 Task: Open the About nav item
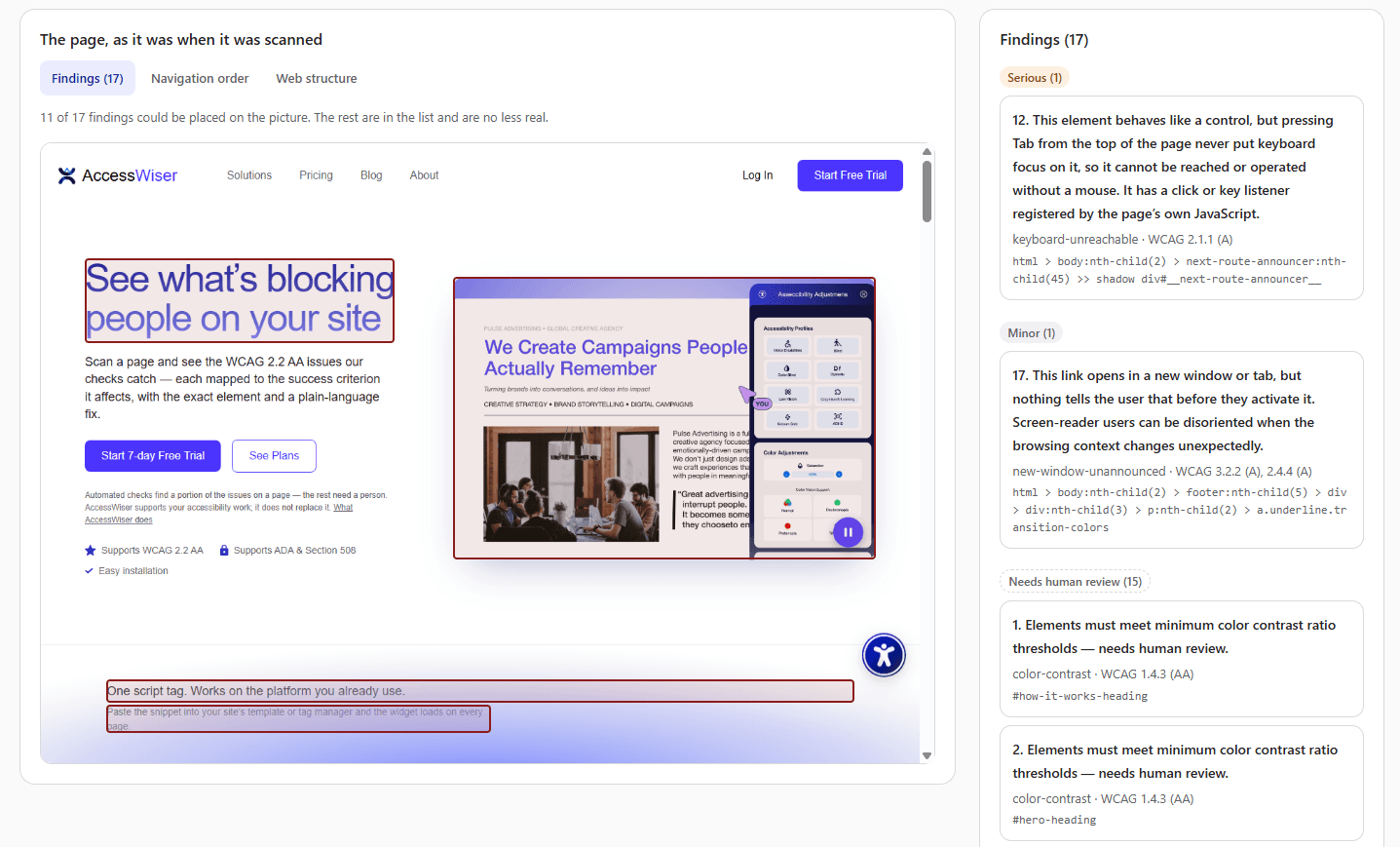click(x=424, y=175)
